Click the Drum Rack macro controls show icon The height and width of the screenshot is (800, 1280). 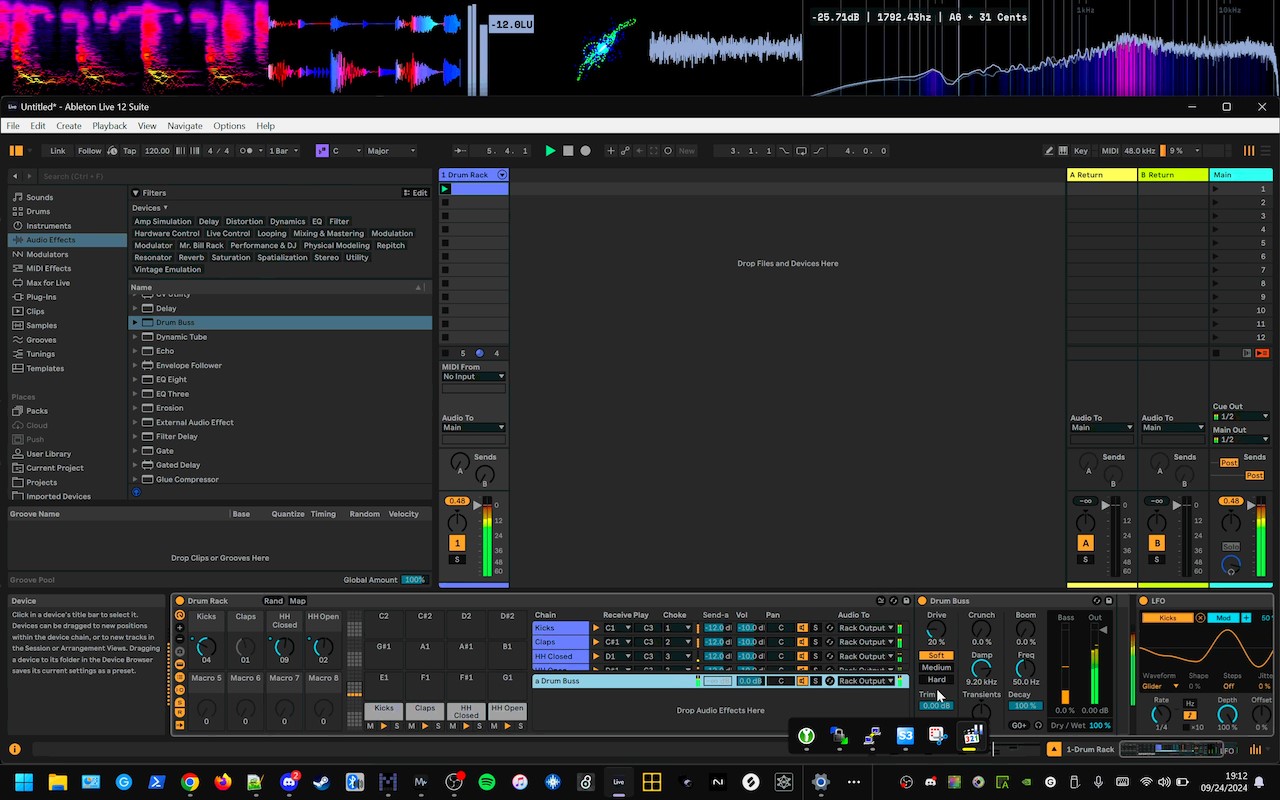[180, 615]
